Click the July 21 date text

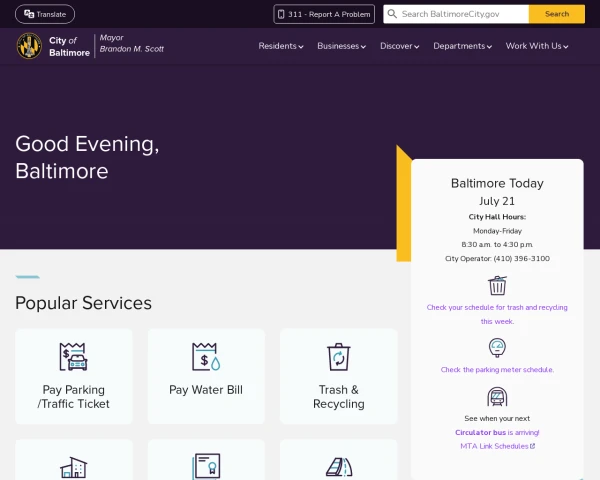[497, 201]
